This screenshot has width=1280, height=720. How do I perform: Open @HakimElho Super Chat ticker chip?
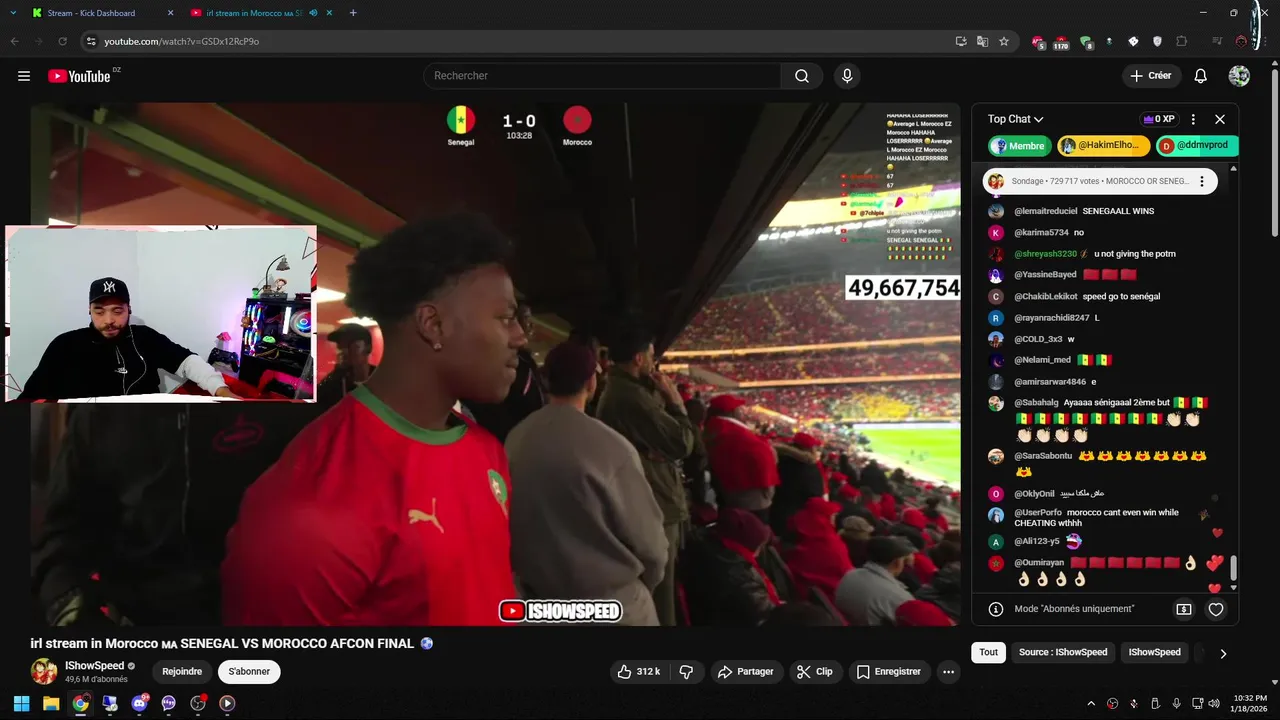pyautogui.click(x=1104, y=146)
